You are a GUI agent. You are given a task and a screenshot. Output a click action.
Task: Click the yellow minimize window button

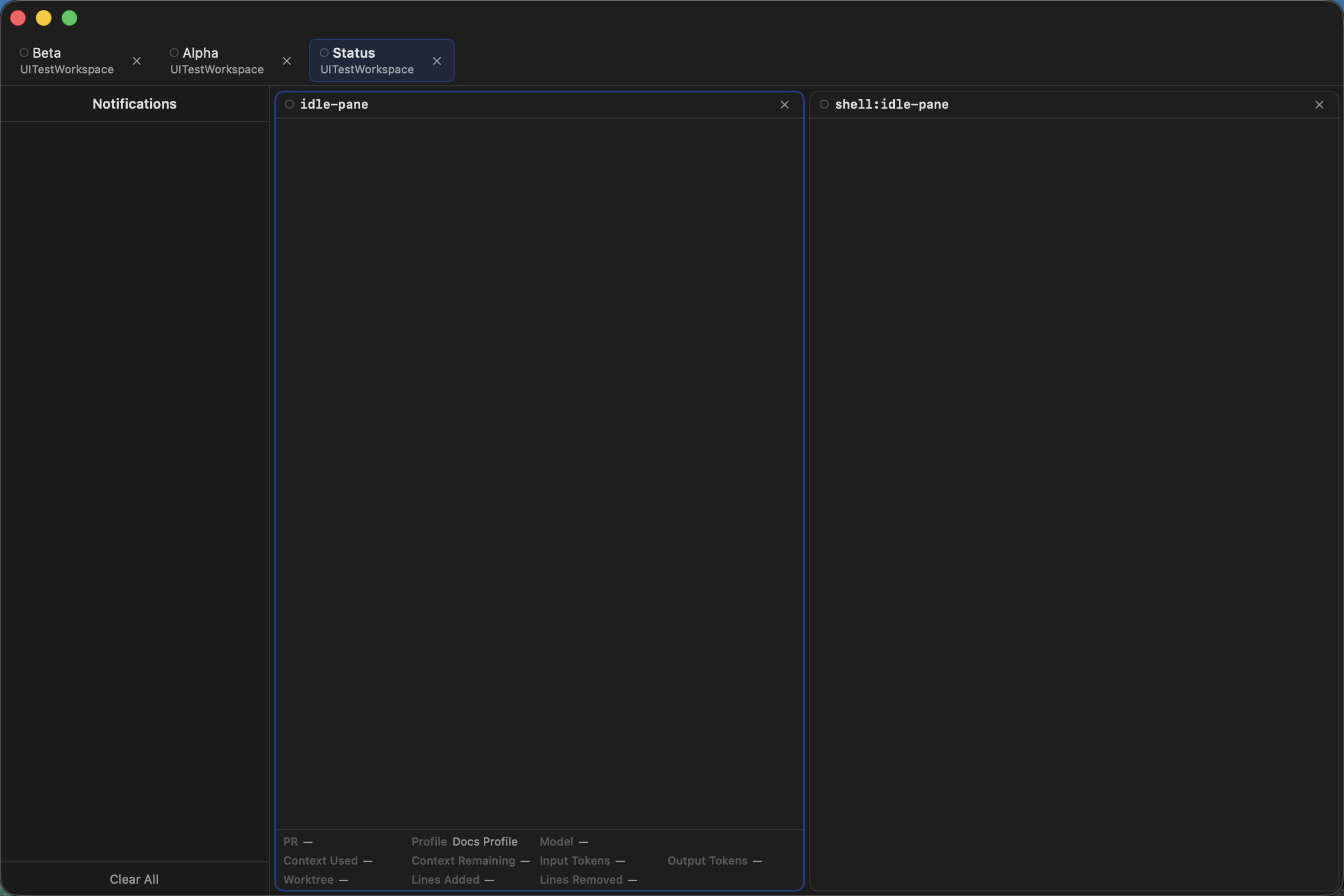point(44,18)
